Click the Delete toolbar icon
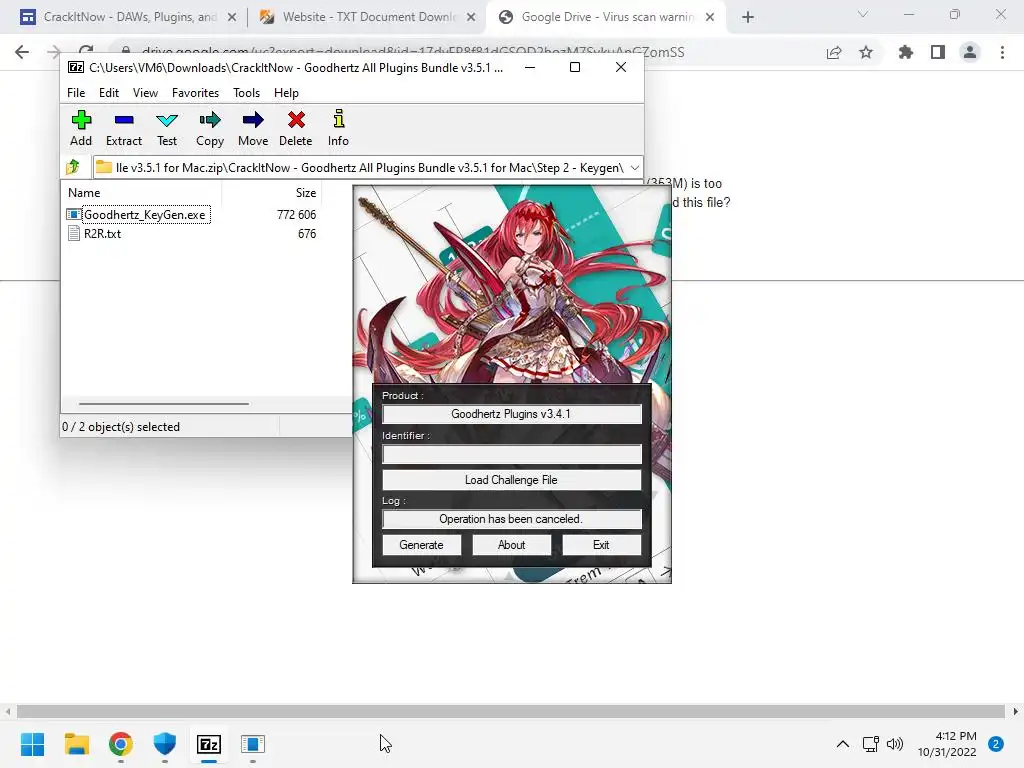1024x768 pixels. 296,128
